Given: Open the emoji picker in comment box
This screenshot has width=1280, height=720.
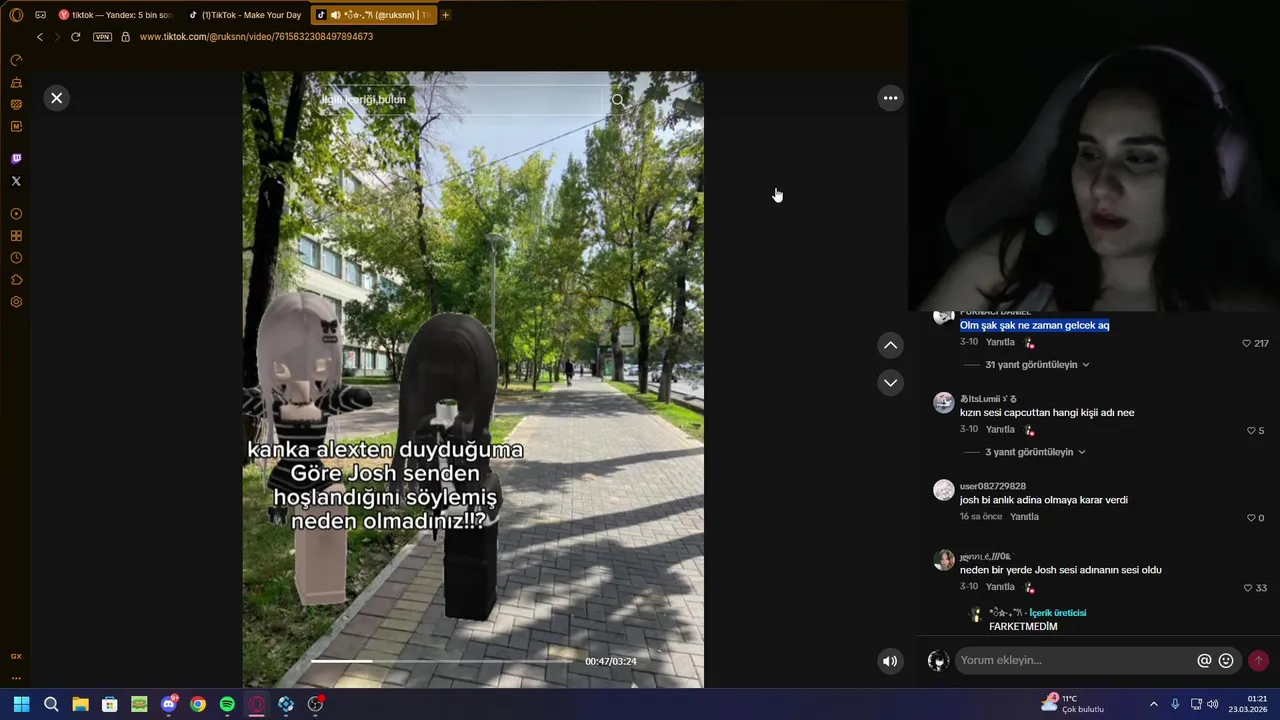Looking at the screenshot, I should 1226,661.
